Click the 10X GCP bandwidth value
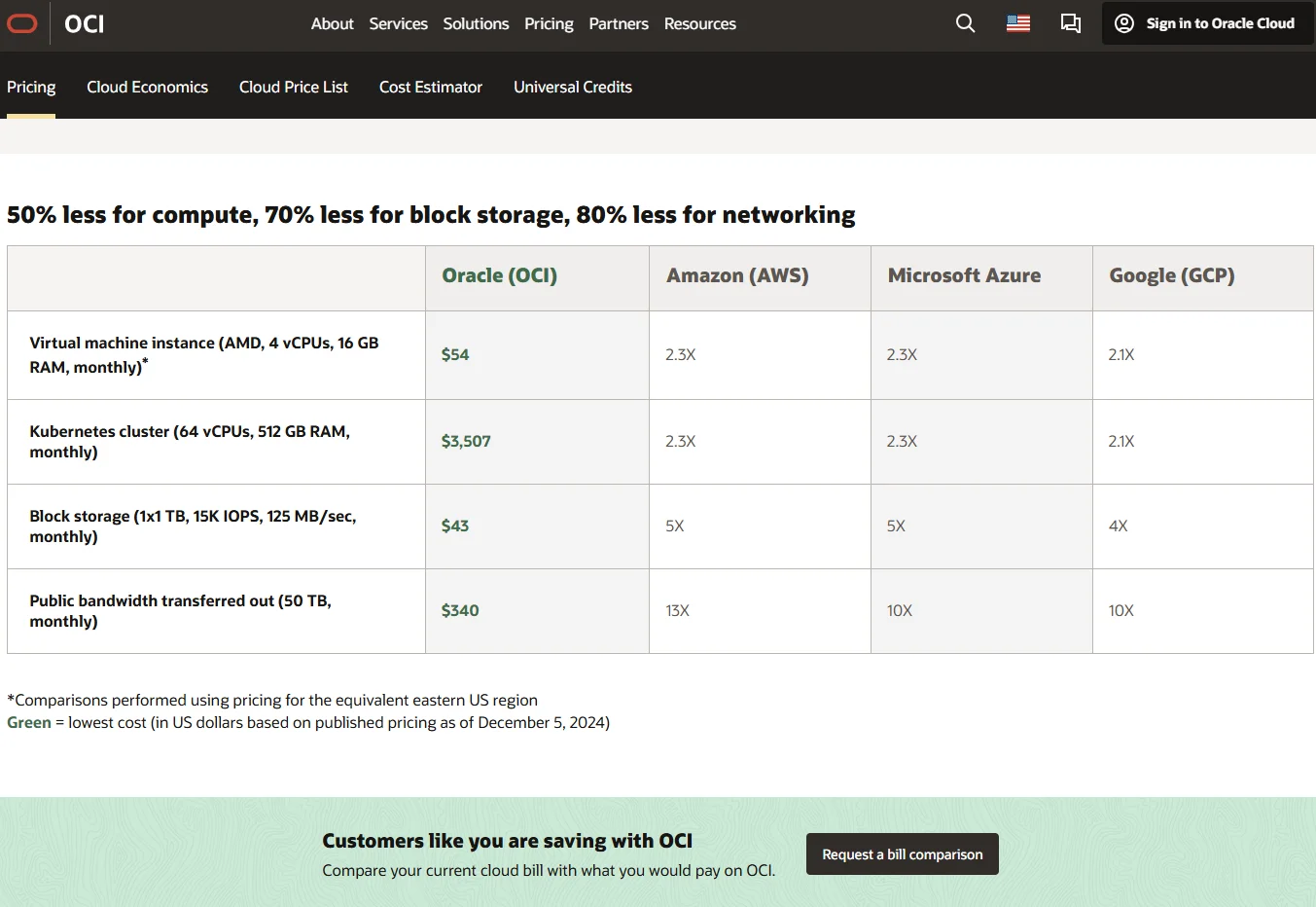This screenshot has width=1316, height=907. click(x=1121, y=610)
